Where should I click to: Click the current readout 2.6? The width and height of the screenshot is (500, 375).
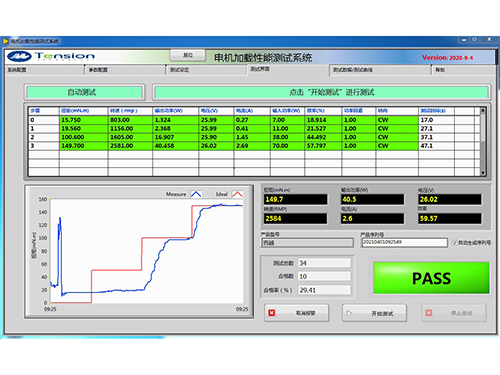coord(372,218)
